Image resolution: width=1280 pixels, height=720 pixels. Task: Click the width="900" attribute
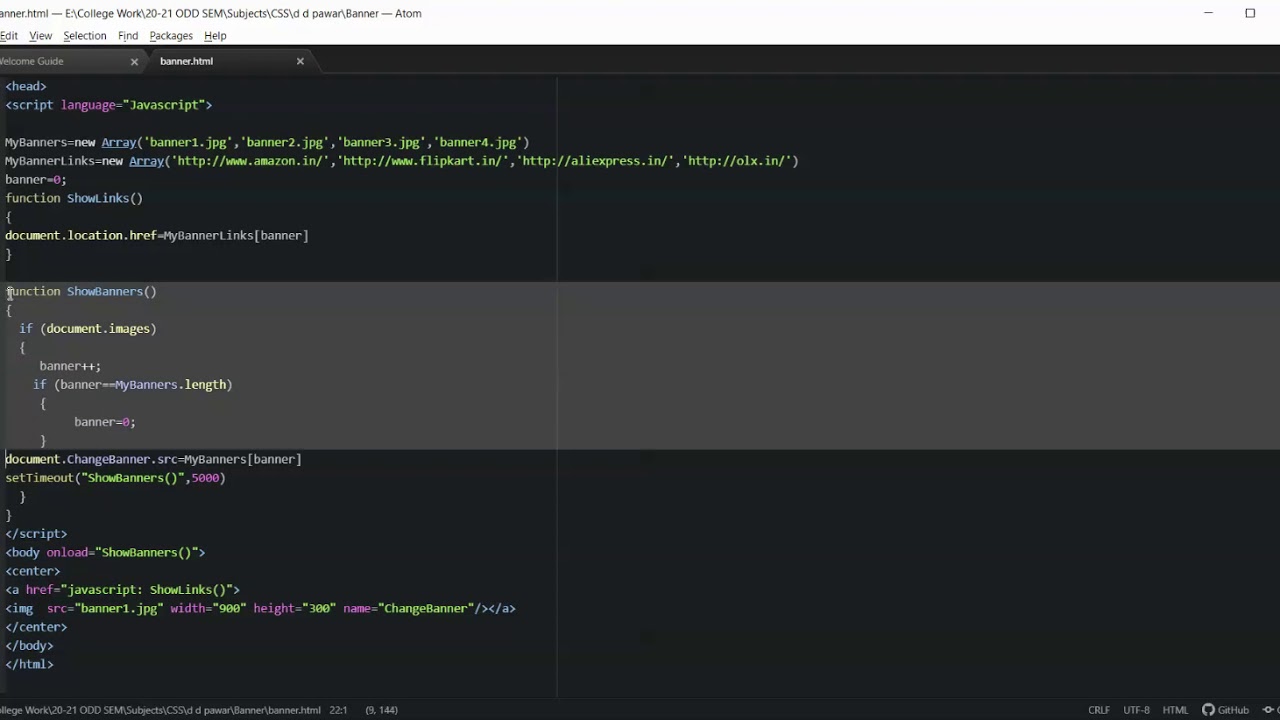point(208,608)
